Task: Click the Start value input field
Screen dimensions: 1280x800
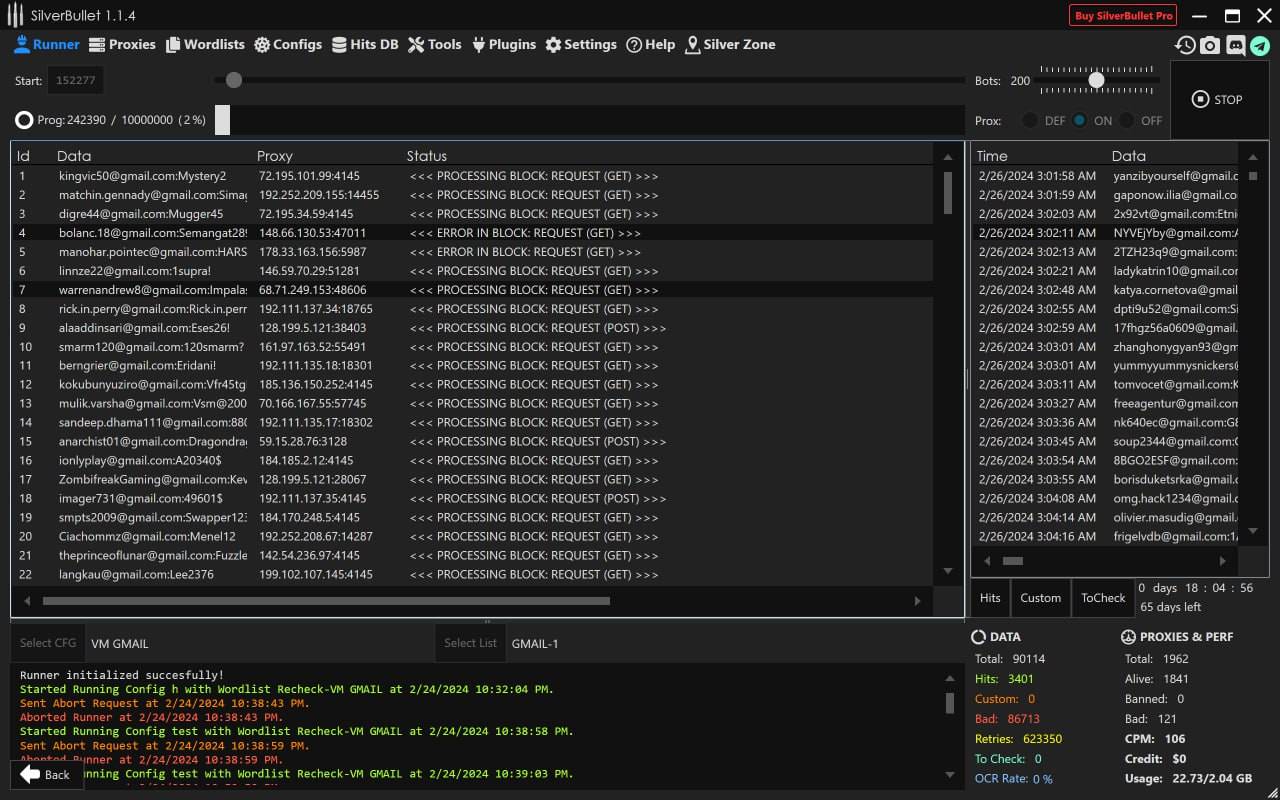Action: pos(76,80)
